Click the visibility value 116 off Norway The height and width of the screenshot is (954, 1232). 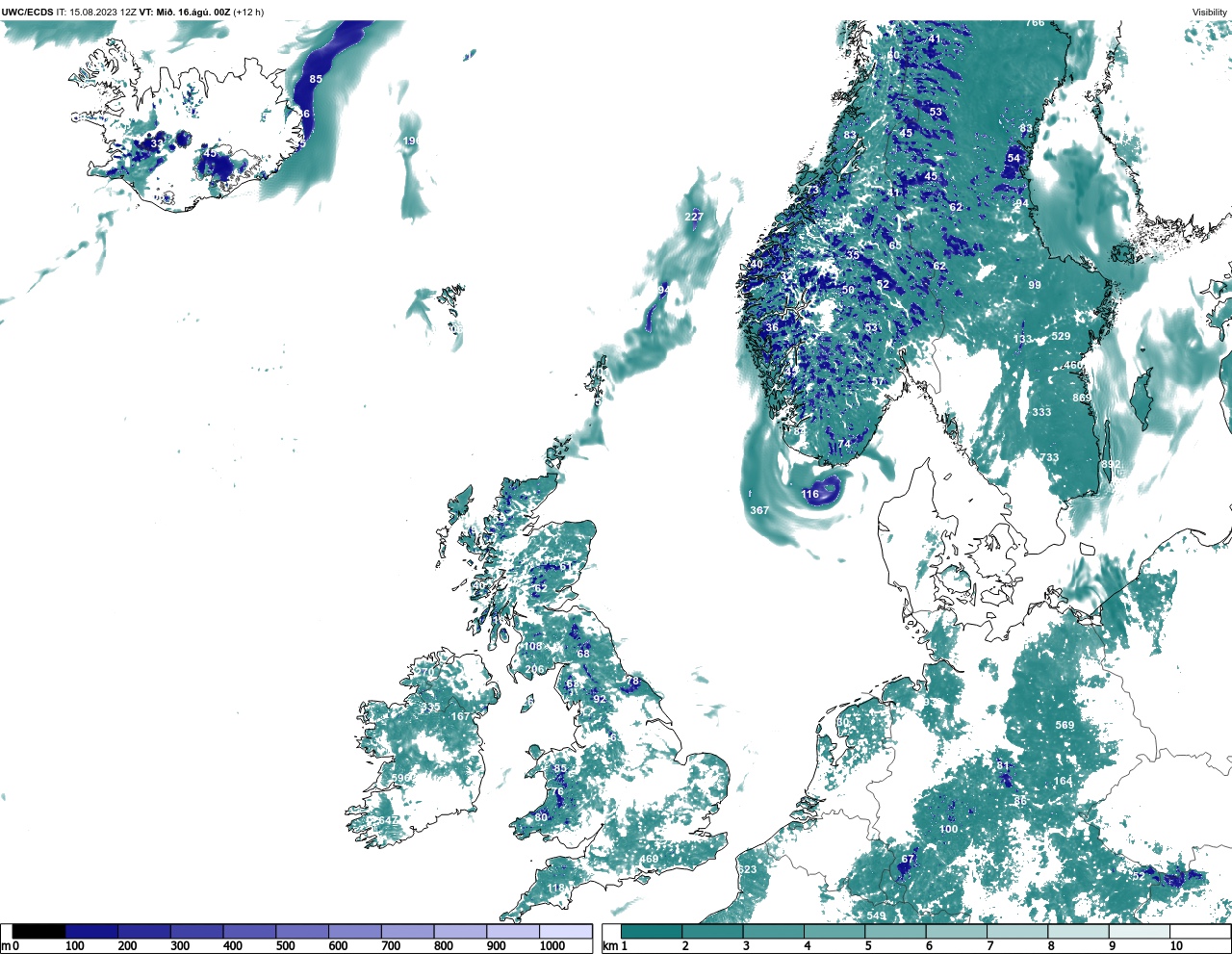tap(810, 494)
